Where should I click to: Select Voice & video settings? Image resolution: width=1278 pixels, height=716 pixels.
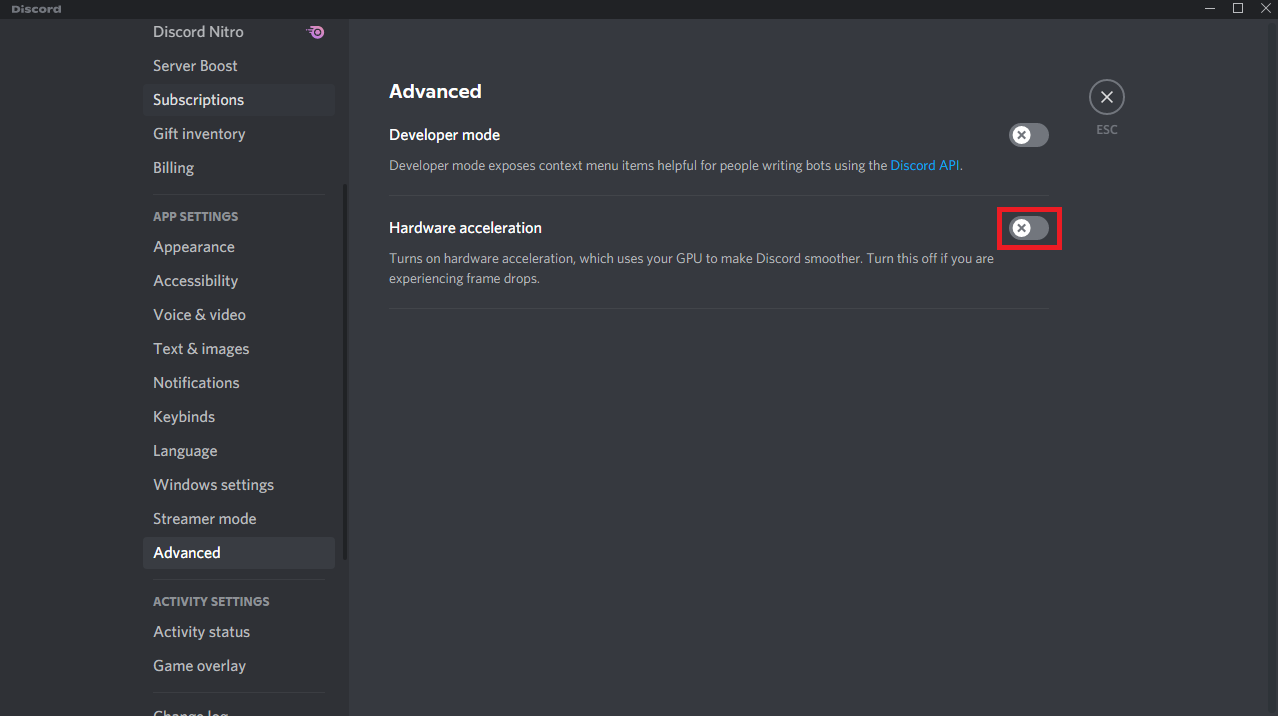[199, 315]
